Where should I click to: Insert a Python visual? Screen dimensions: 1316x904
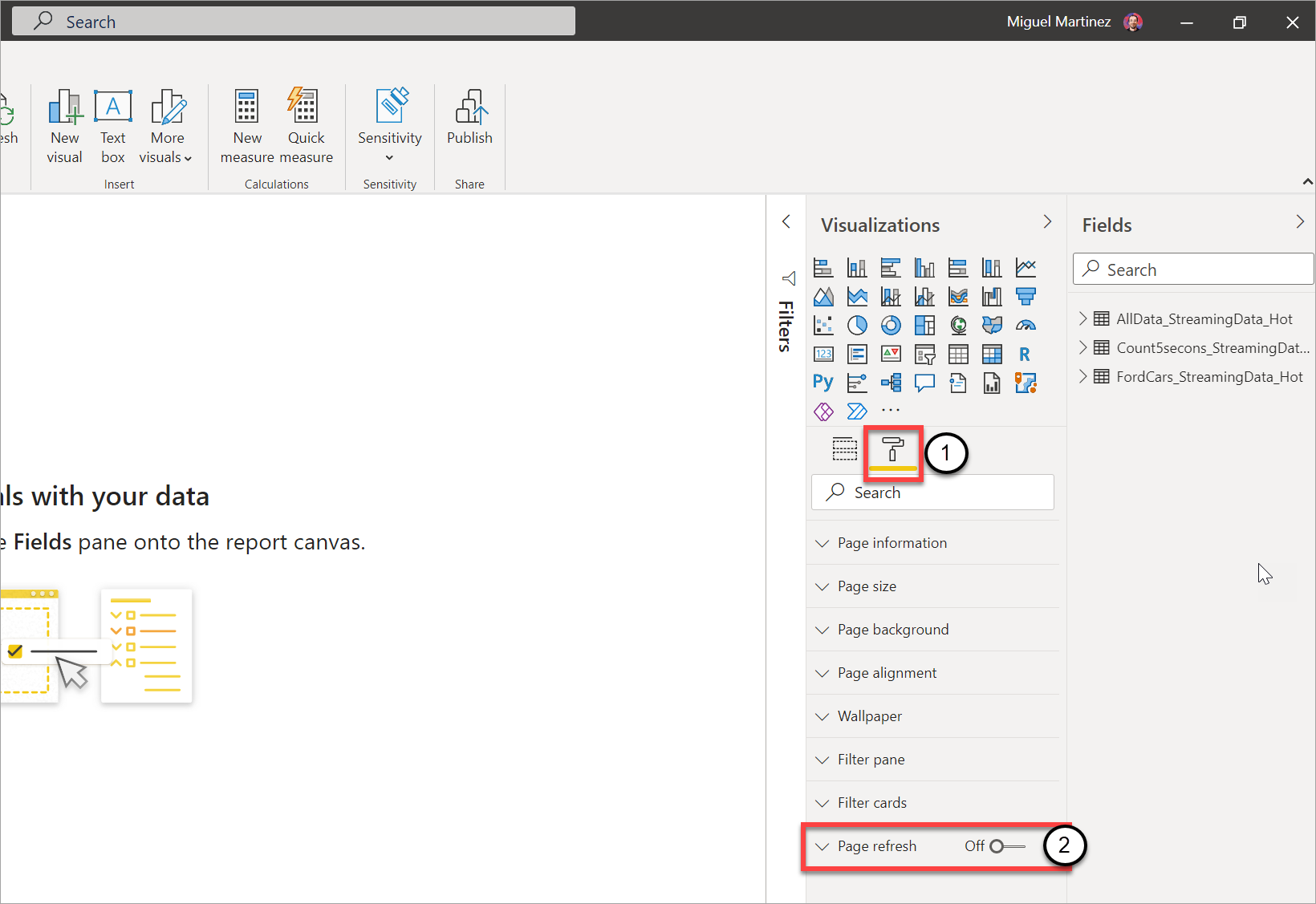(x=823, y=383)
